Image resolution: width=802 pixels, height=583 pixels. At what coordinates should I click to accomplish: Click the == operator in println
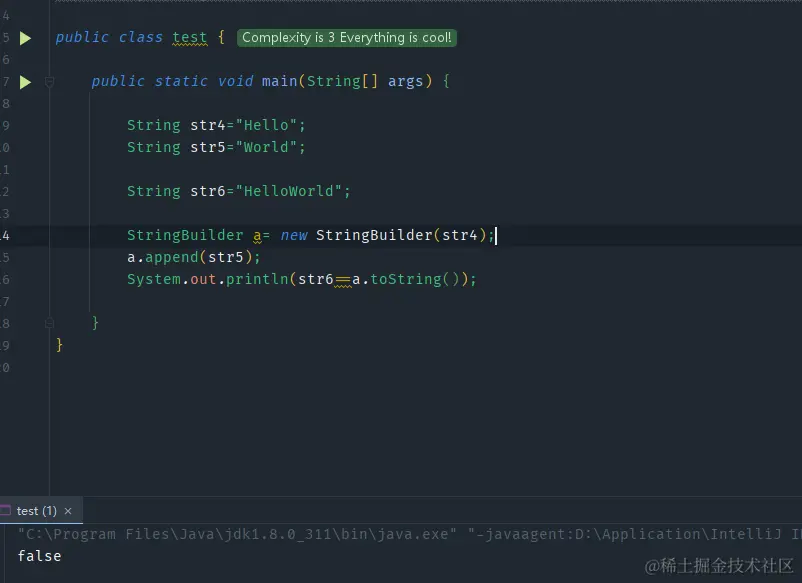[x=343, y=280]
